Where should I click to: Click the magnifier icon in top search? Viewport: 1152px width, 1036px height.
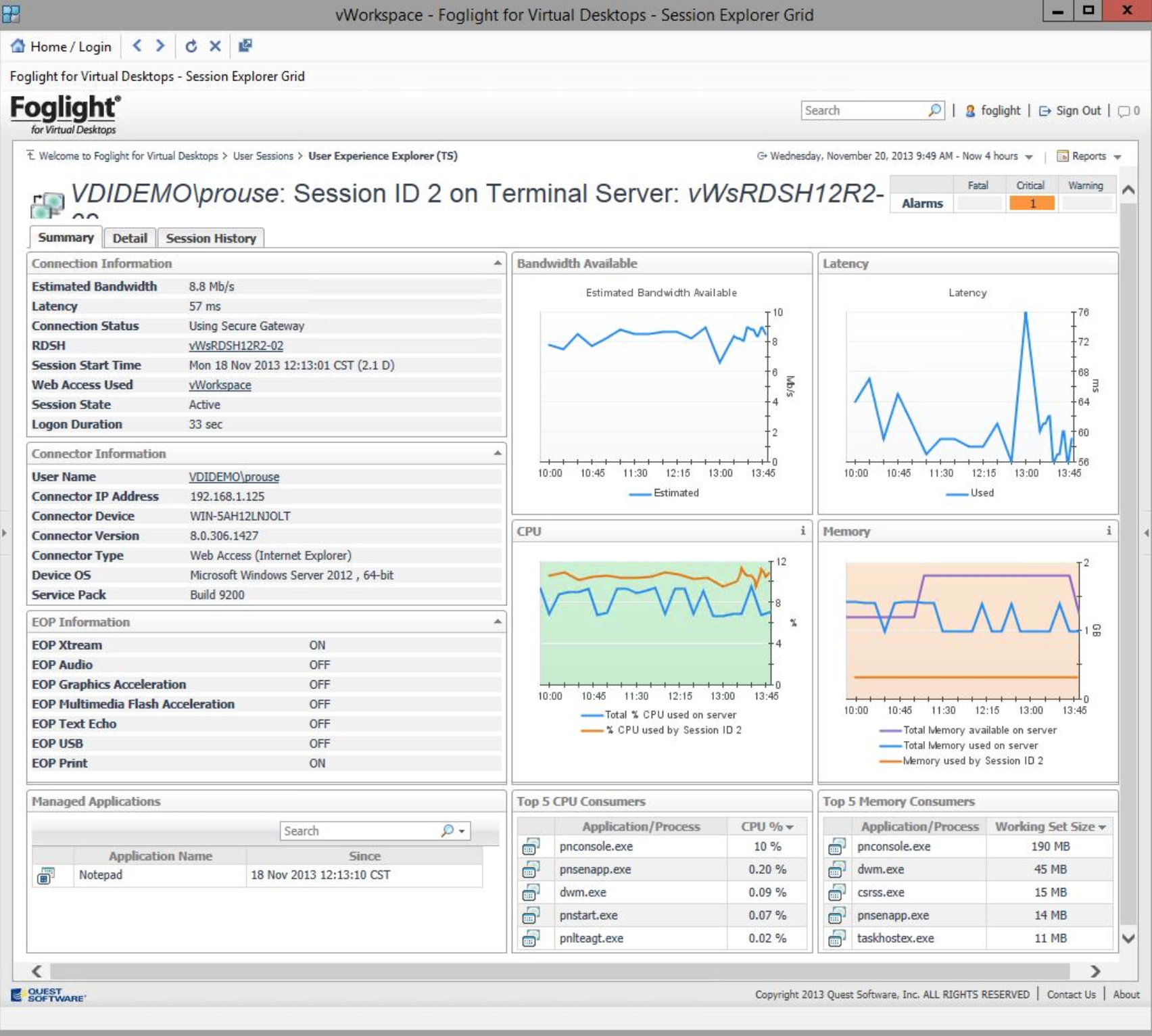[x=935, y=110]
